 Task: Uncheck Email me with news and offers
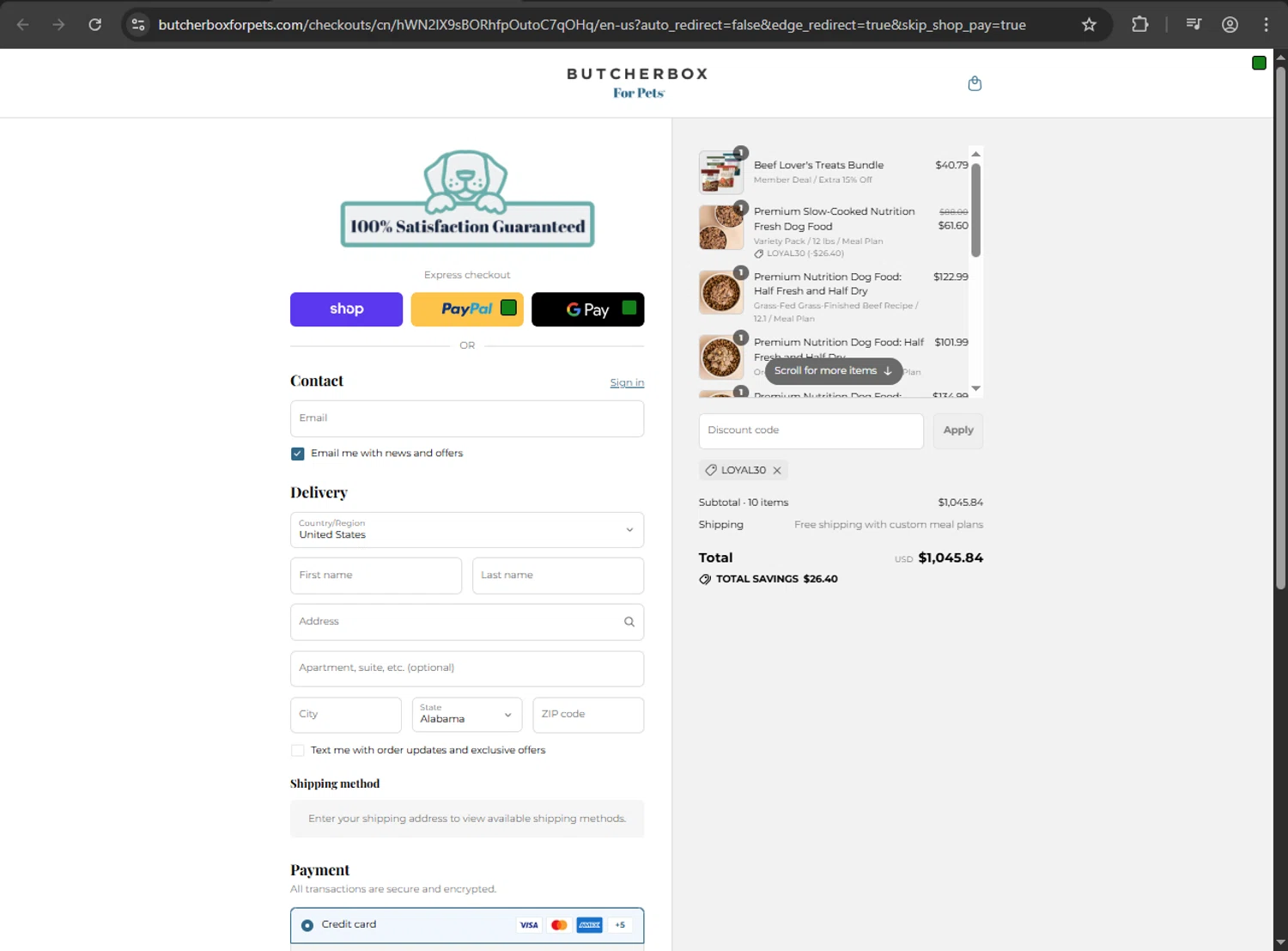click(x=298, y=454)
